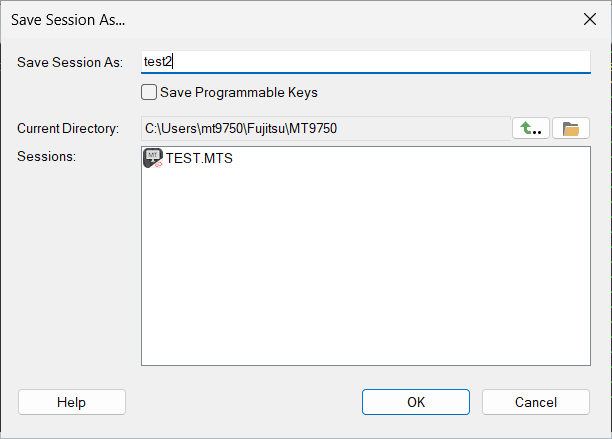This screenshot has width=612, height=439.
Task: Click the Sessions: label
Action: point(46,156)
